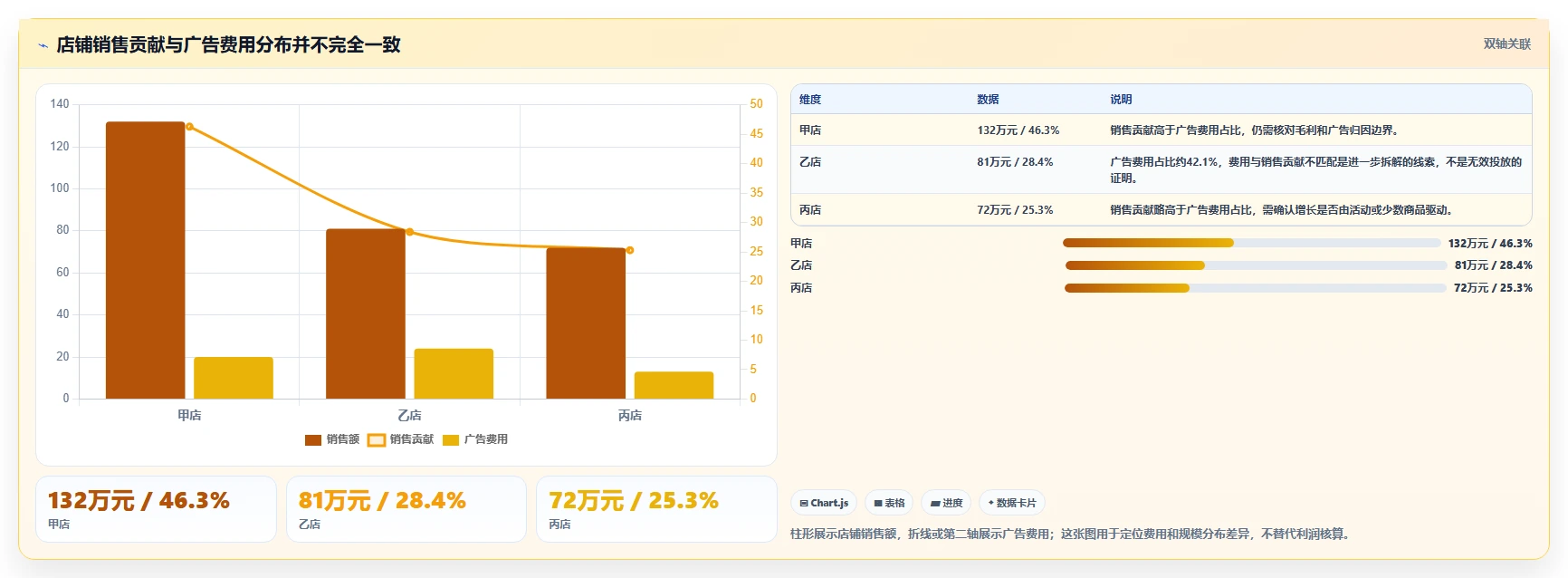Image resolution: width=1568 pixels, height=578 pixels.
Task: Click the 132万元 / 46.3% summary card
Action: [156, 509]
